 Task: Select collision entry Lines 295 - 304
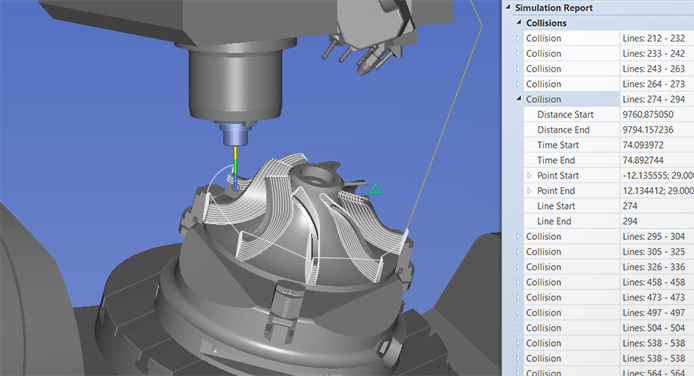pyautogui.click(x=604, y=237)
